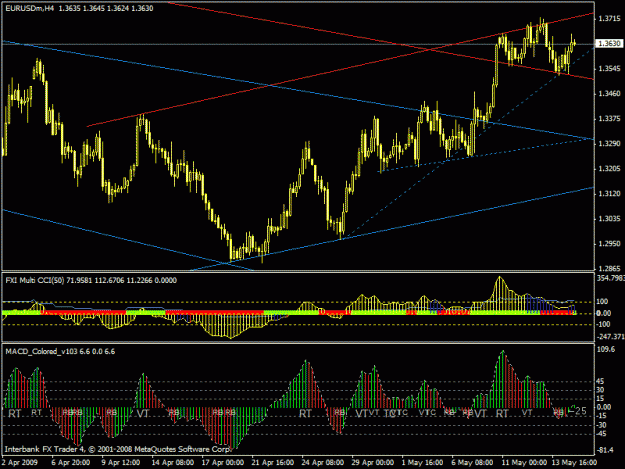This screenshot has width=625, height=469.
Task: Click the 6 May 08:00 time label
Action: click(x=472, y=463)
